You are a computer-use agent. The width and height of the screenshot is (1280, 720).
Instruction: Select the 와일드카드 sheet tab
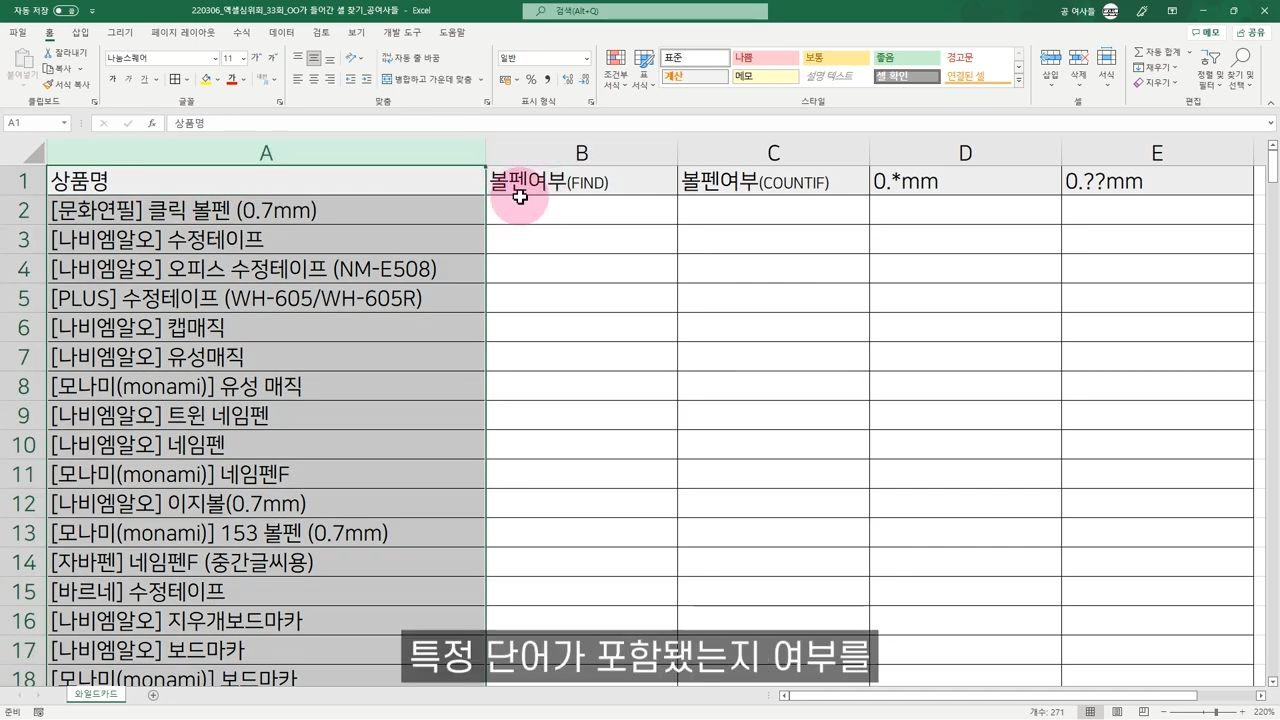(x=96, y=694)
